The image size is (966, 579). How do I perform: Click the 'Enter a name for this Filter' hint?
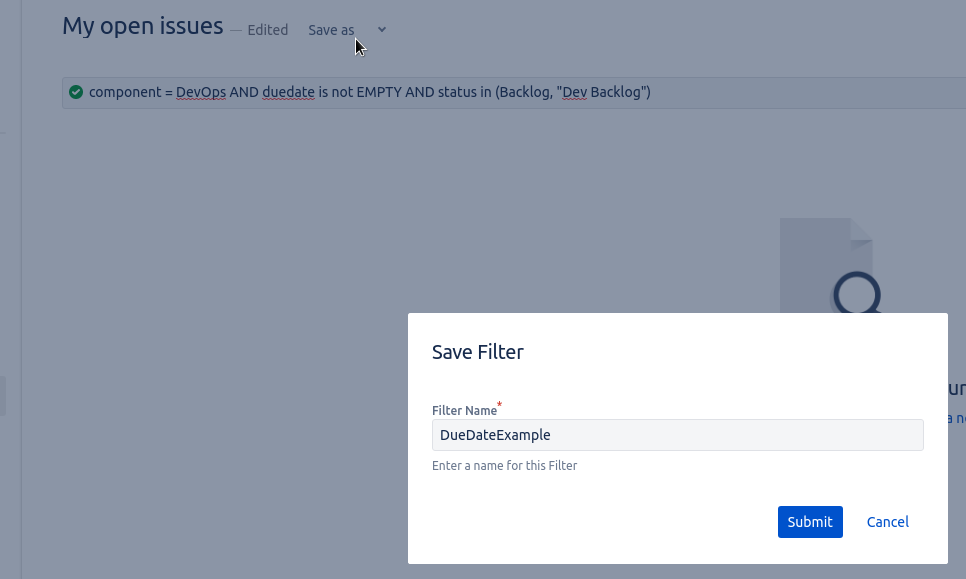coord(505,466)
